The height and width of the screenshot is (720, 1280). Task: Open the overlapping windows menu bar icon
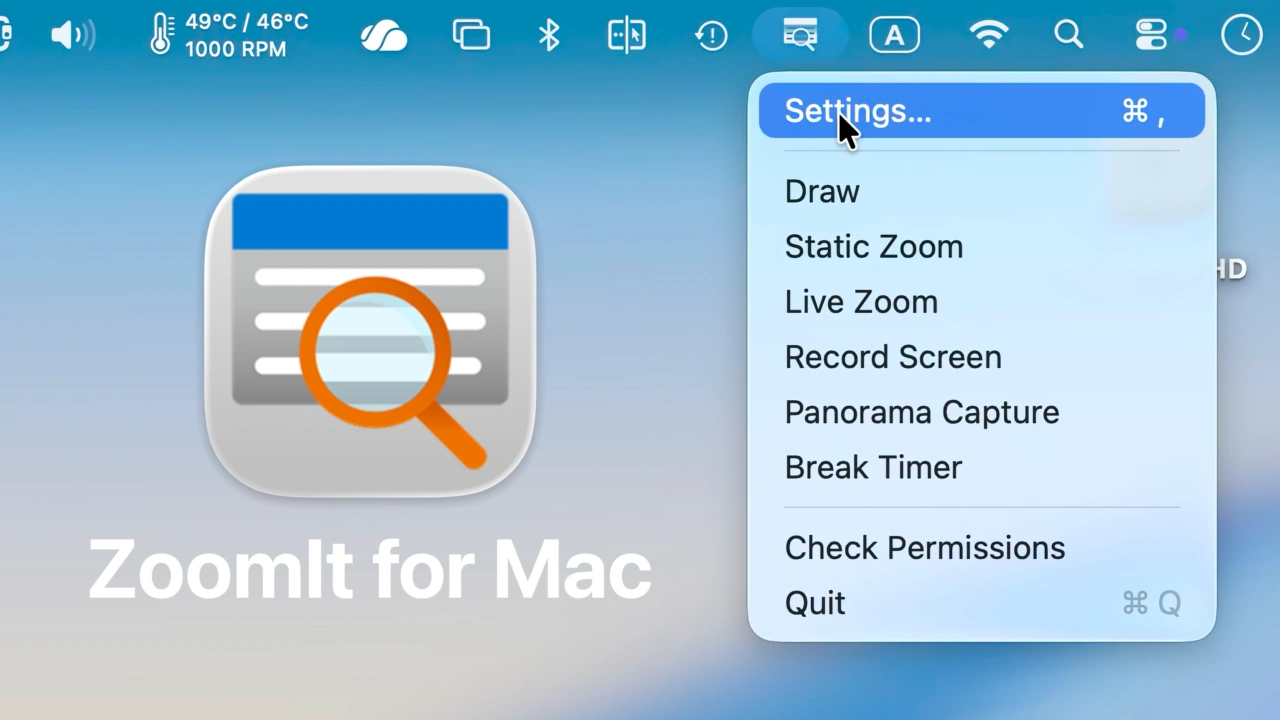point(471,35)
